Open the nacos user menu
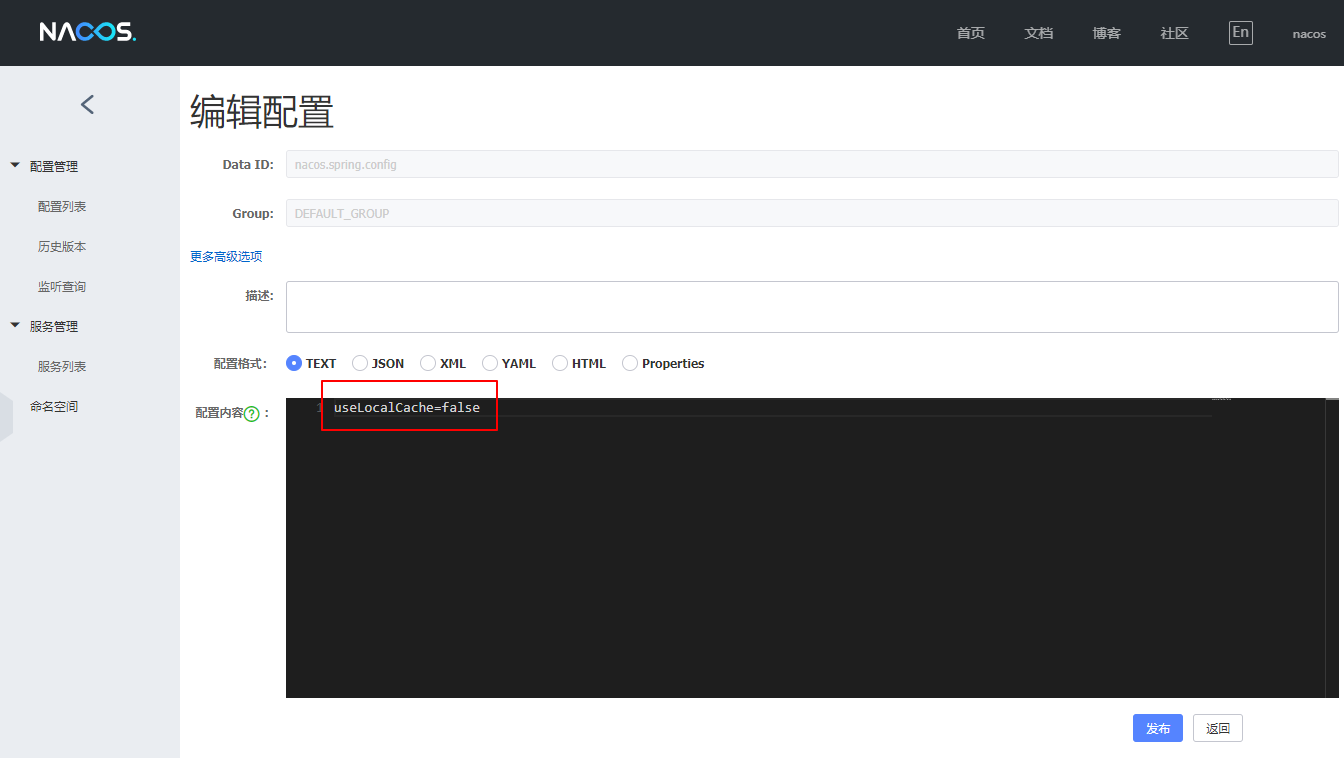1344x758 pixels. pos(1309,34)
